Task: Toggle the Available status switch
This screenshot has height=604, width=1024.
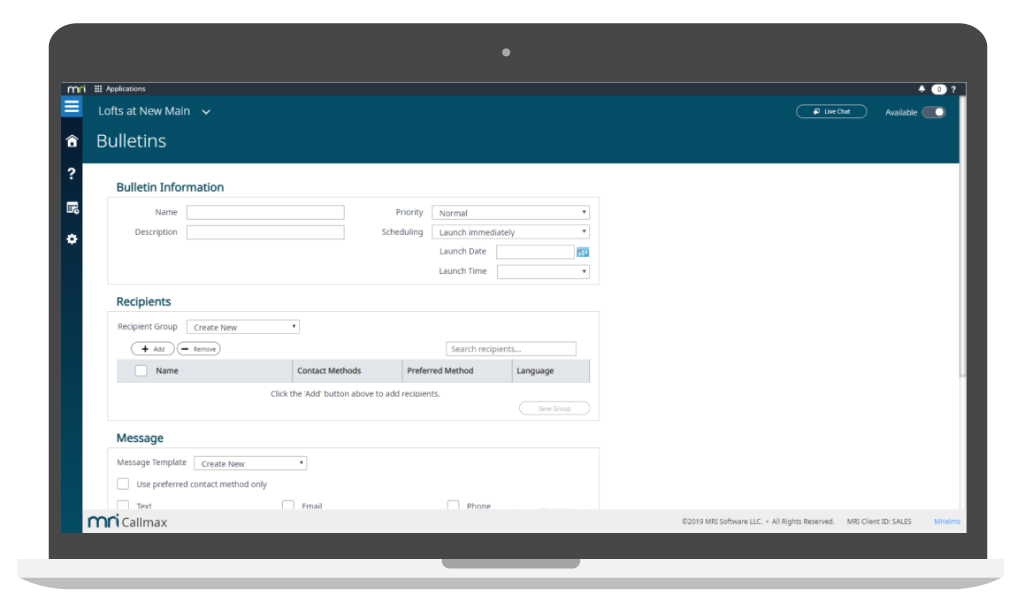Action: click(x=934, y=112)
